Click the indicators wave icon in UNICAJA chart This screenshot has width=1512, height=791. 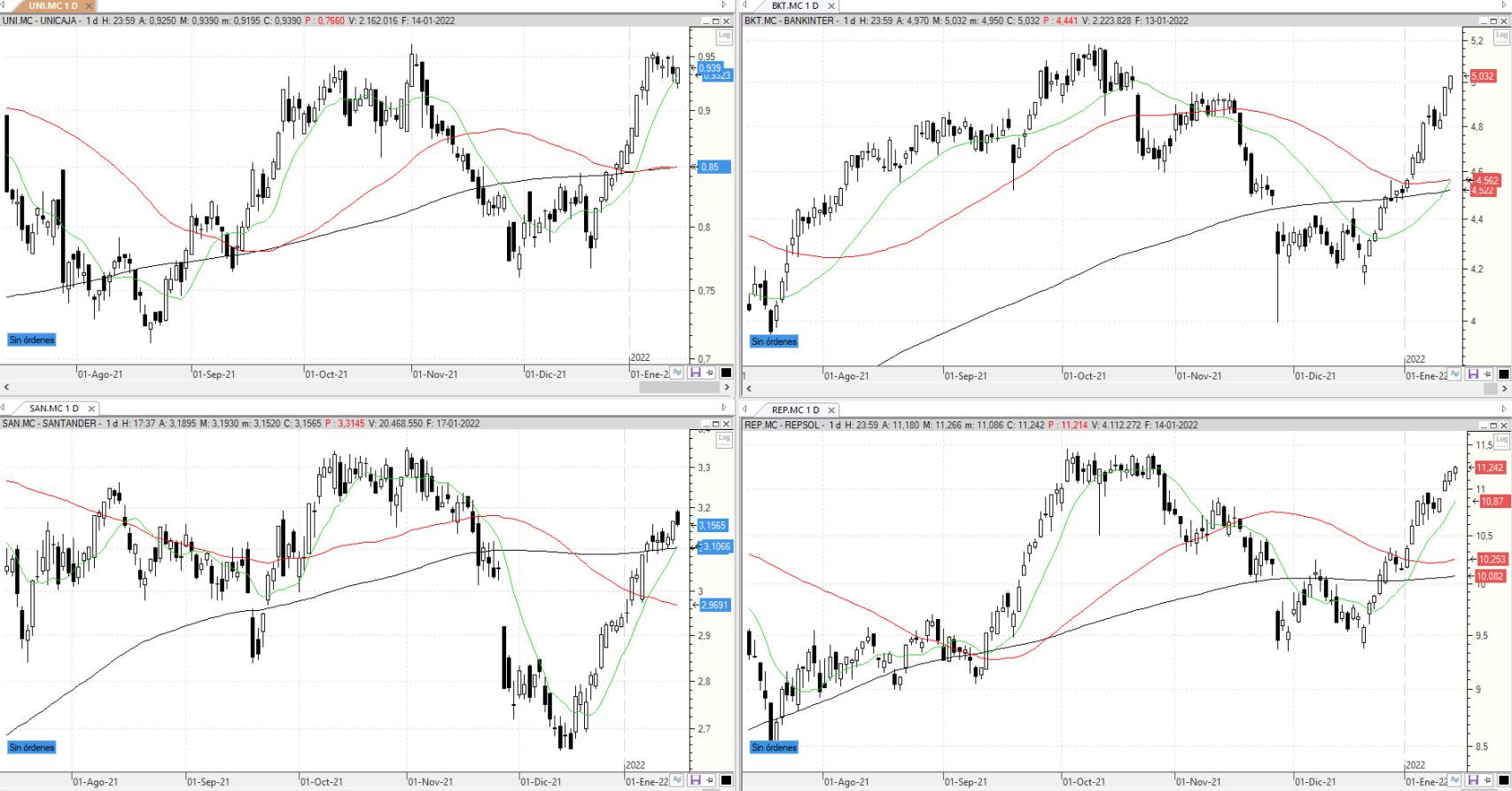pos(678,373)
